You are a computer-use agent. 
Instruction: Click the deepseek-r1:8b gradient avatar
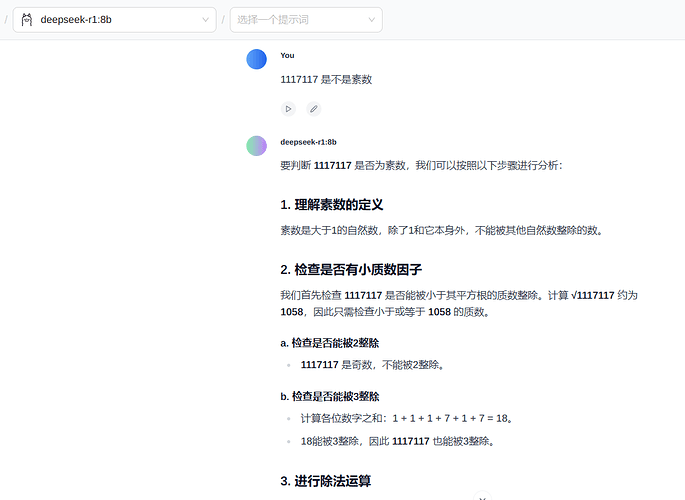pyautogui.click(x=256, y=145)
